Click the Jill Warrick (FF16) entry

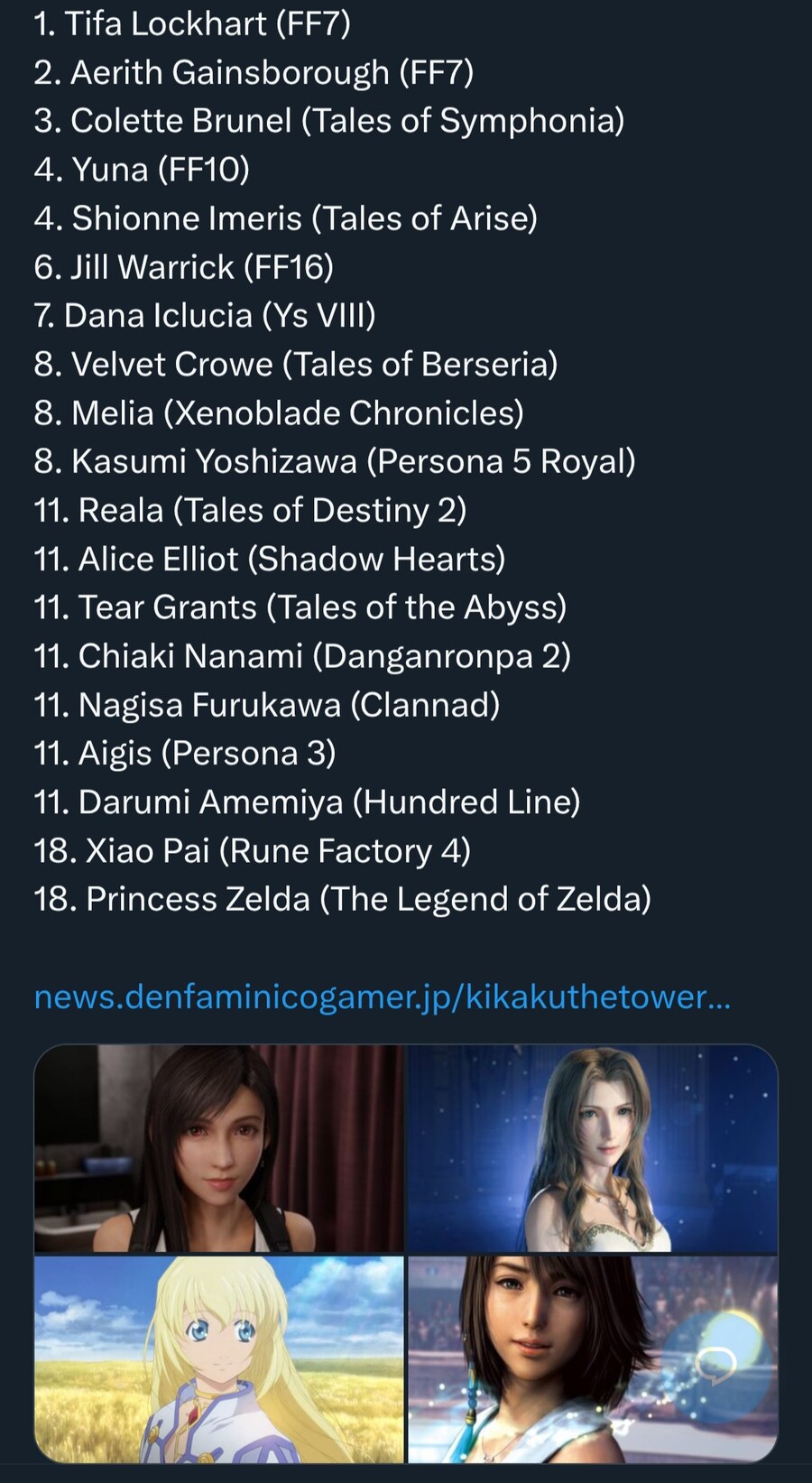(183, 267)
